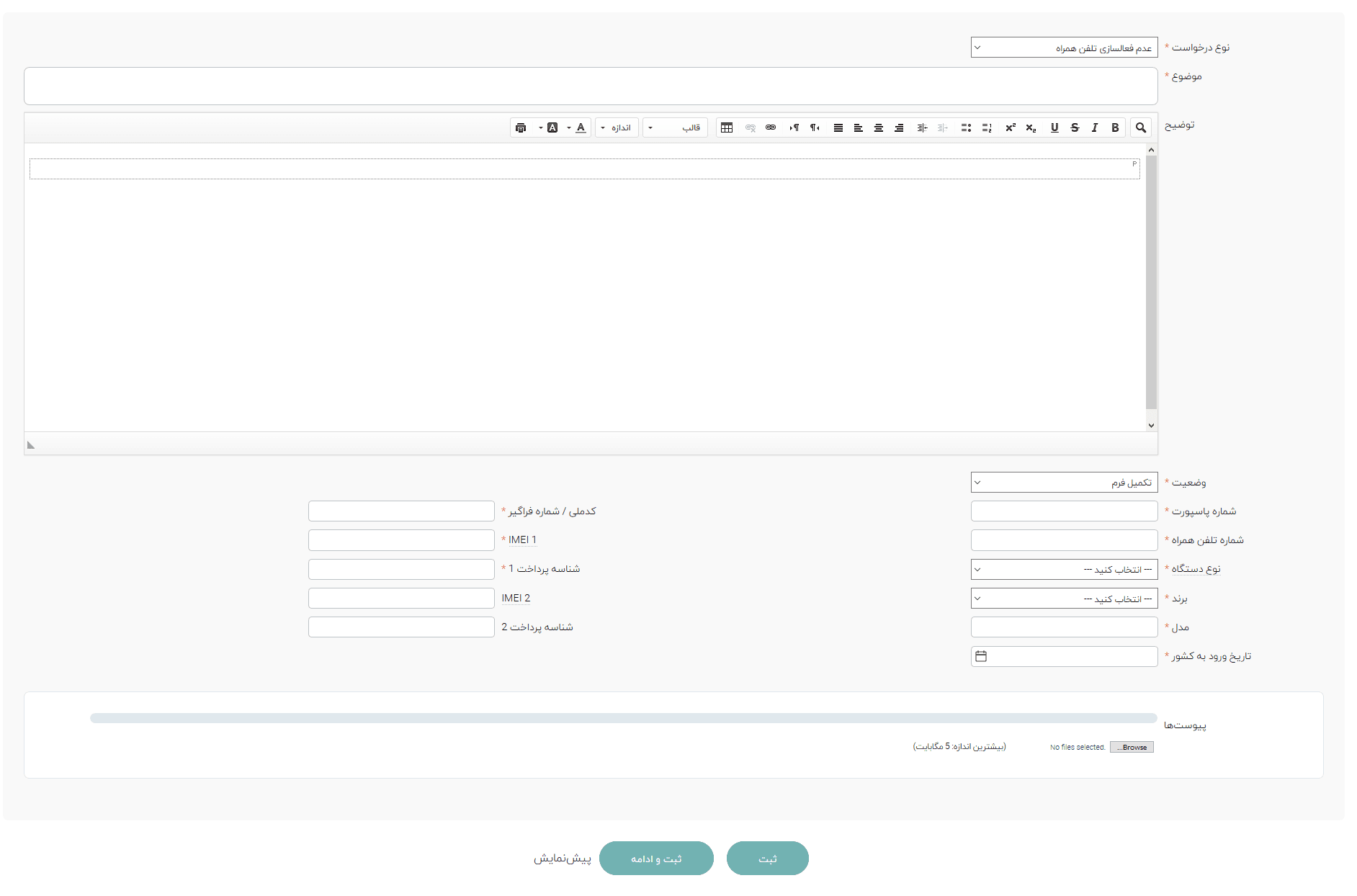Click the IMEI 1 input field
This screenshot has height=896, width=1357.
click(x=401, y=540)
